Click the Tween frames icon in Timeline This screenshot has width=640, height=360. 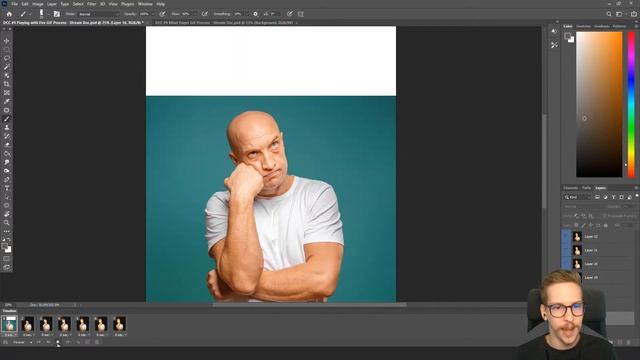coord(78,342)
